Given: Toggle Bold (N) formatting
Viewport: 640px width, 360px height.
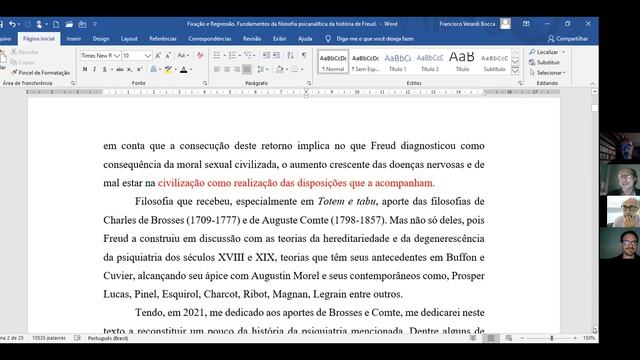Looking at the screenshot, I should (x=85, y=69).
